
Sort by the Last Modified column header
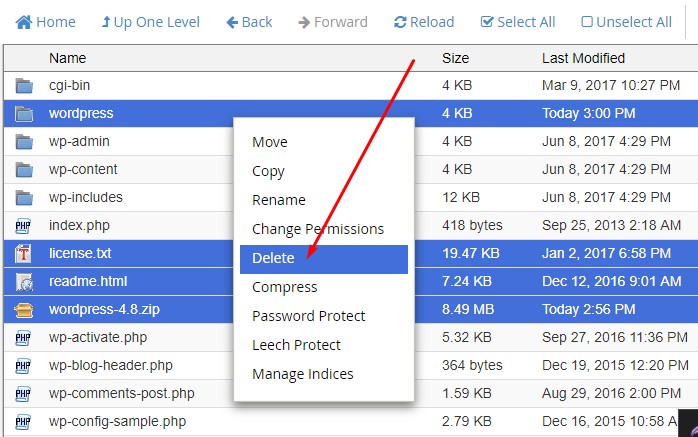point(583,58)
